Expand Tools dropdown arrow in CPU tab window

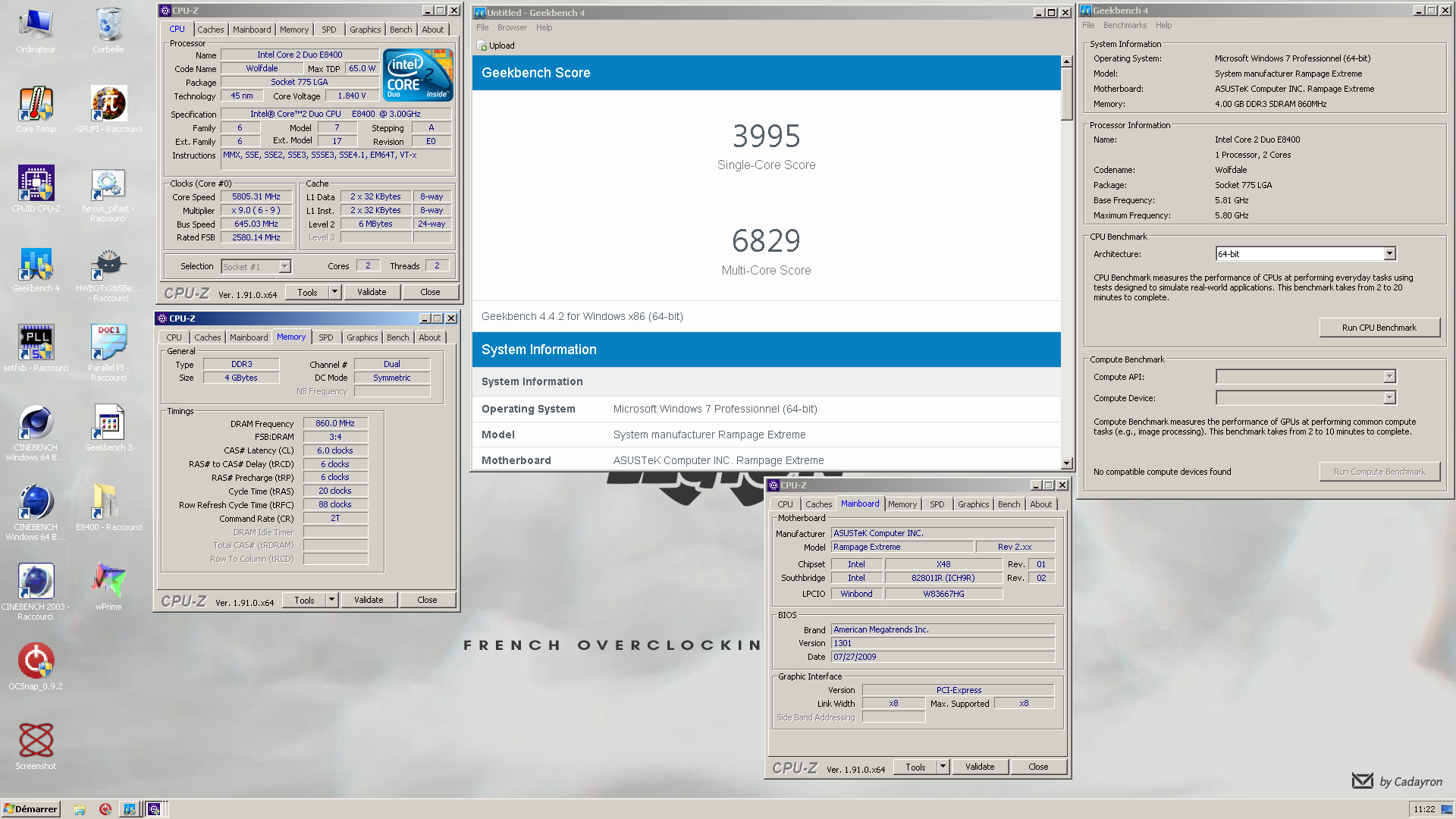334,292
